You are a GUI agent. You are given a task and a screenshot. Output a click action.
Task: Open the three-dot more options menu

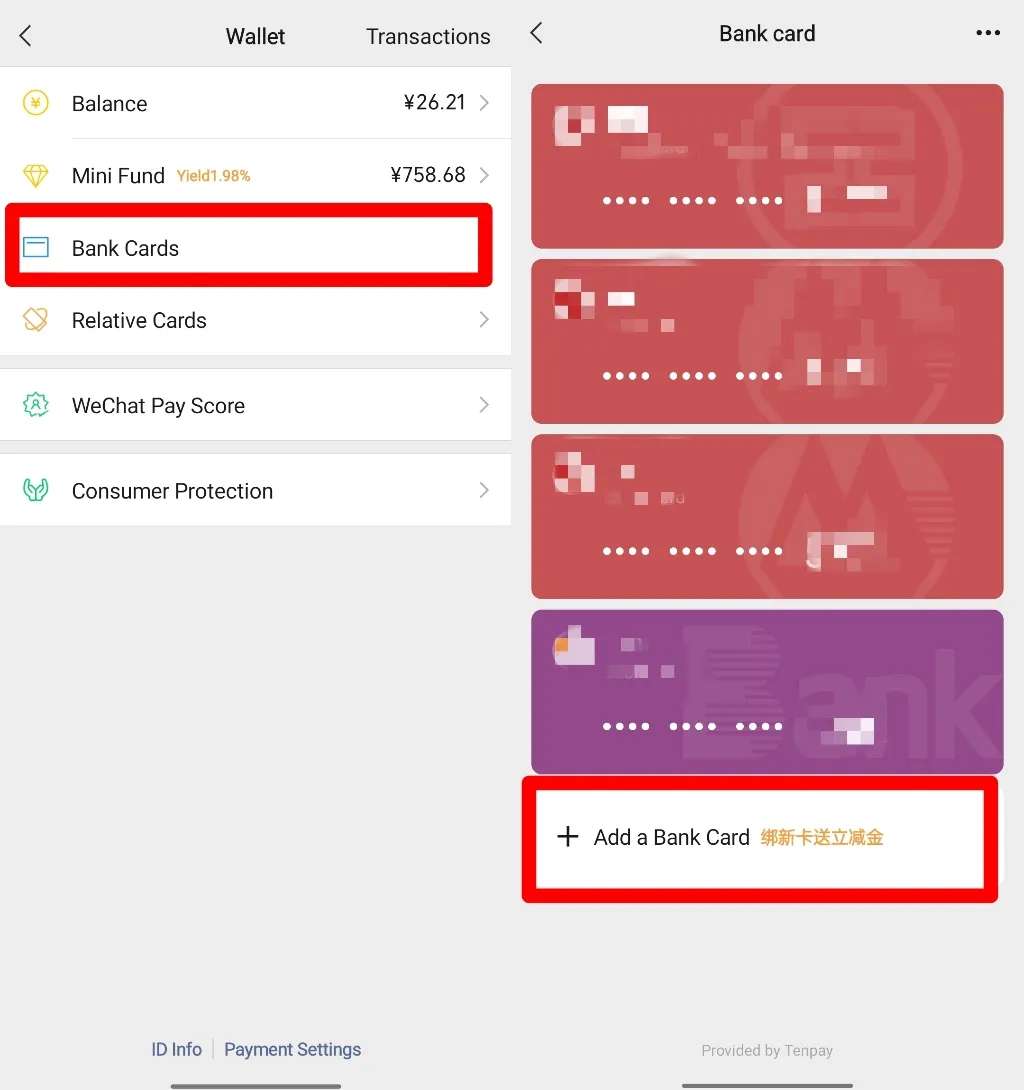click(988, 33)
